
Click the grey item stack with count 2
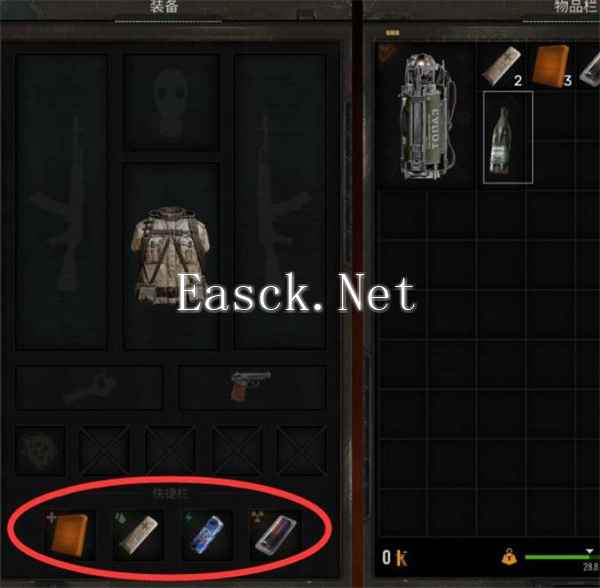[502, 65]
